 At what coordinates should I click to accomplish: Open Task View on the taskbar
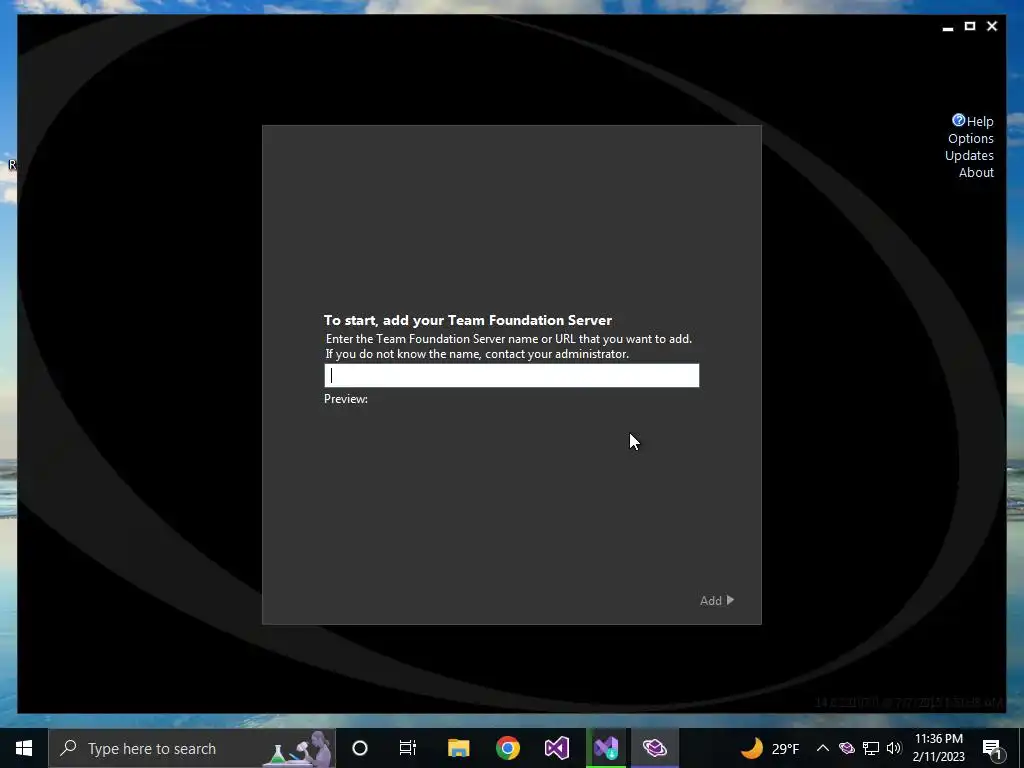408,748
